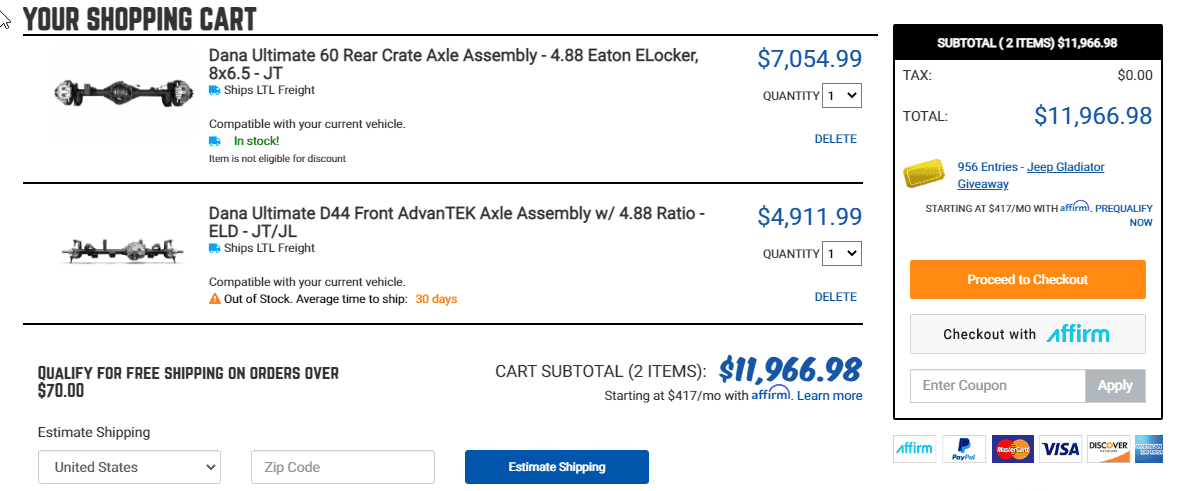Viewport: 1185px width, 491px height.
Task: Click the American Express card icon
Action: pyautogui.click(x=1149, y=449)
